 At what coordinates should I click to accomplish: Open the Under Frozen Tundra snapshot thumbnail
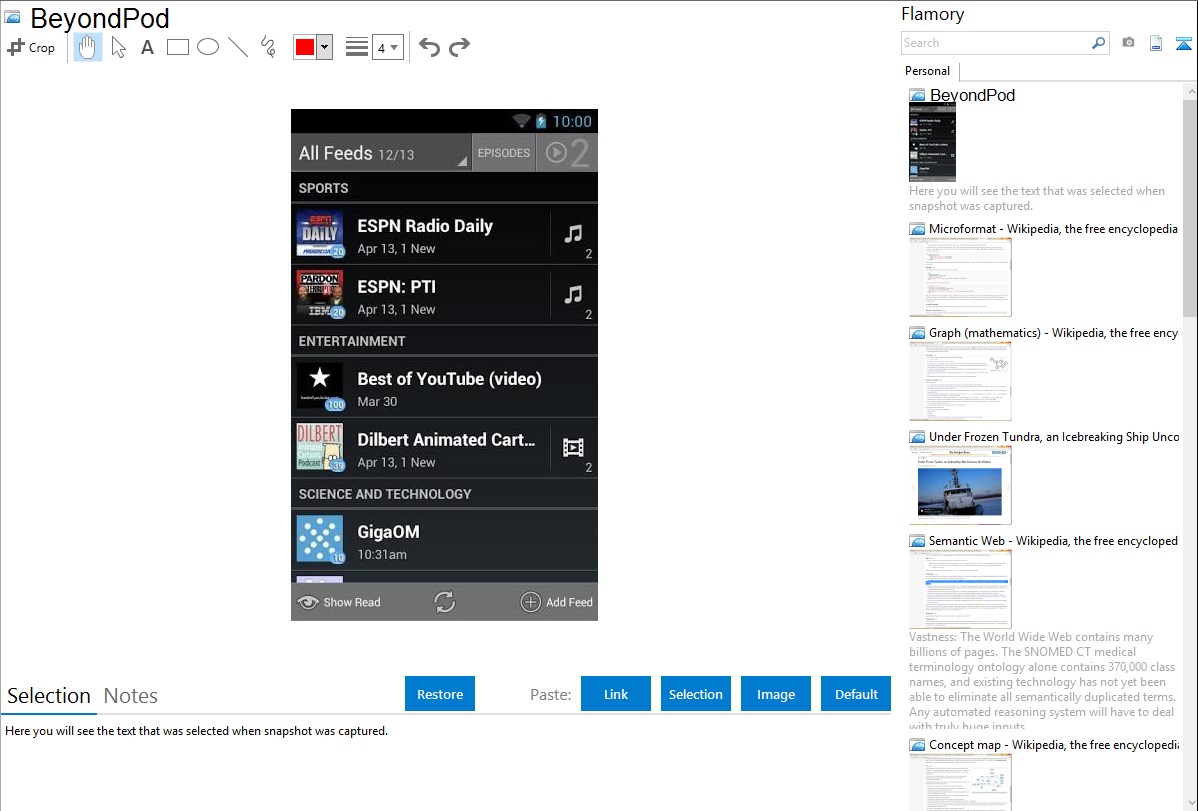click(x=960, y=485)
